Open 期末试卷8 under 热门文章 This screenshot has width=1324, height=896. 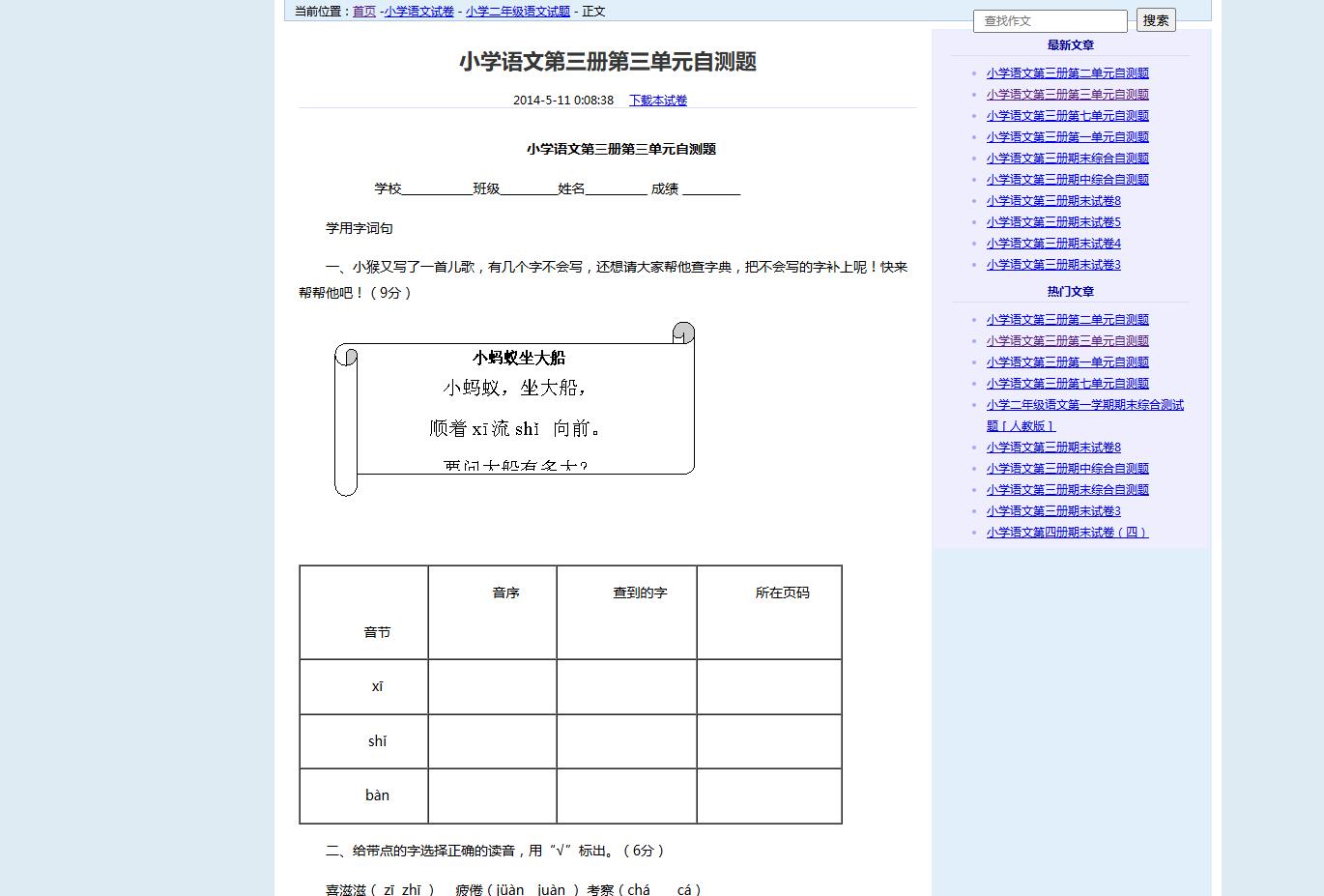pos(1053,448)
